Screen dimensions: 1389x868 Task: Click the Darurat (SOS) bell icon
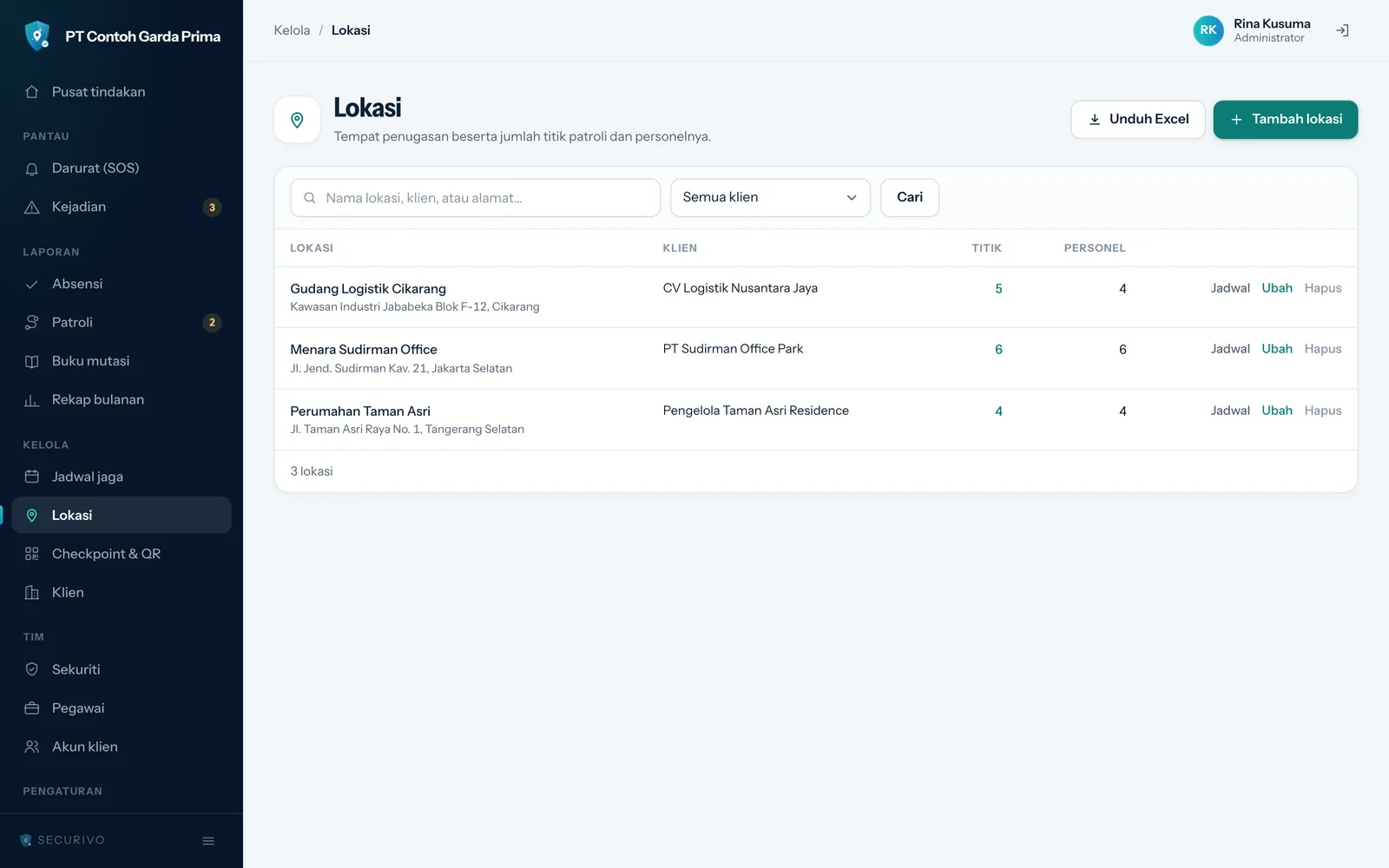32,168
